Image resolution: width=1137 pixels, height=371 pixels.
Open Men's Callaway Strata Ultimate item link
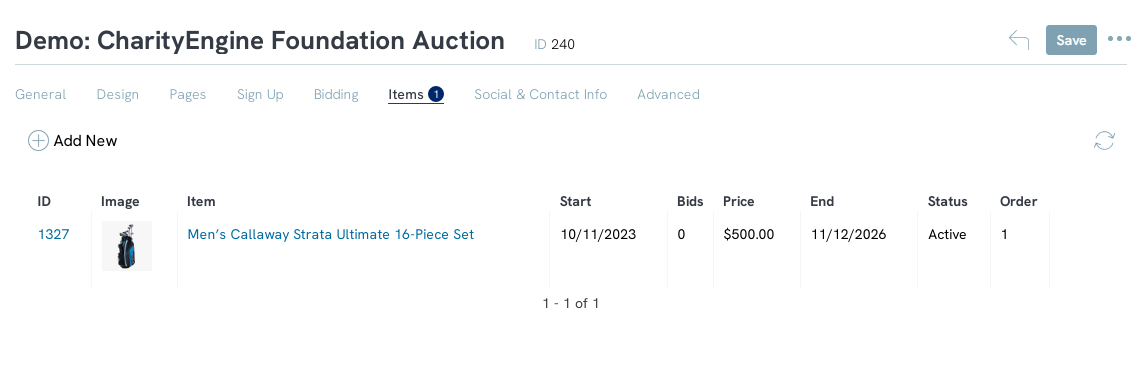tap(331, 234)
